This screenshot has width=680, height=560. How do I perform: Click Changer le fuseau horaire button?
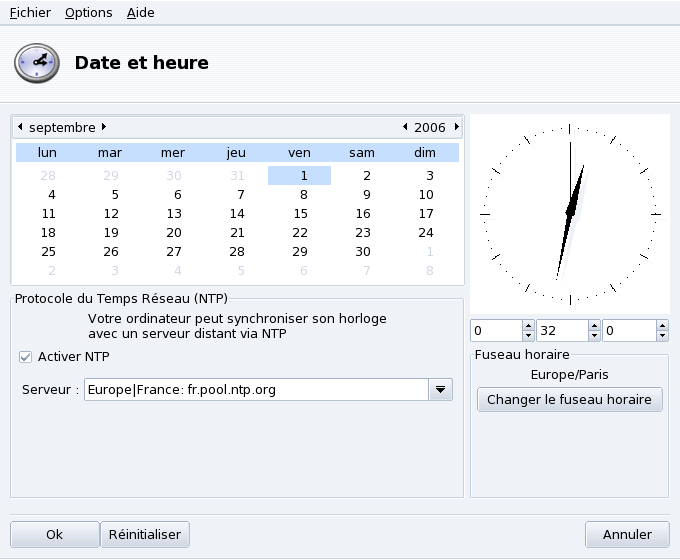(x=569, y=400)
